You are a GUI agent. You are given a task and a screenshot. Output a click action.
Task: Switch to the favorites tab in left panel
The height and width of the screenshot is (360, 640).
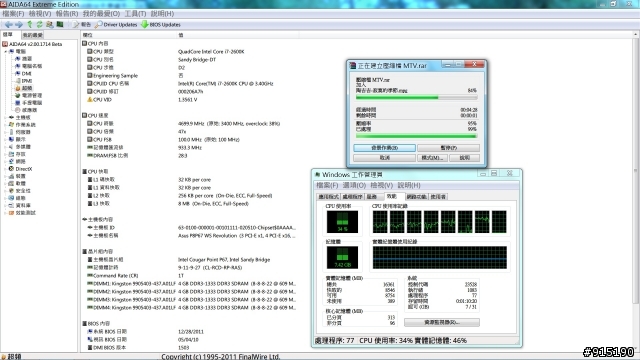(x=32, y=35)
